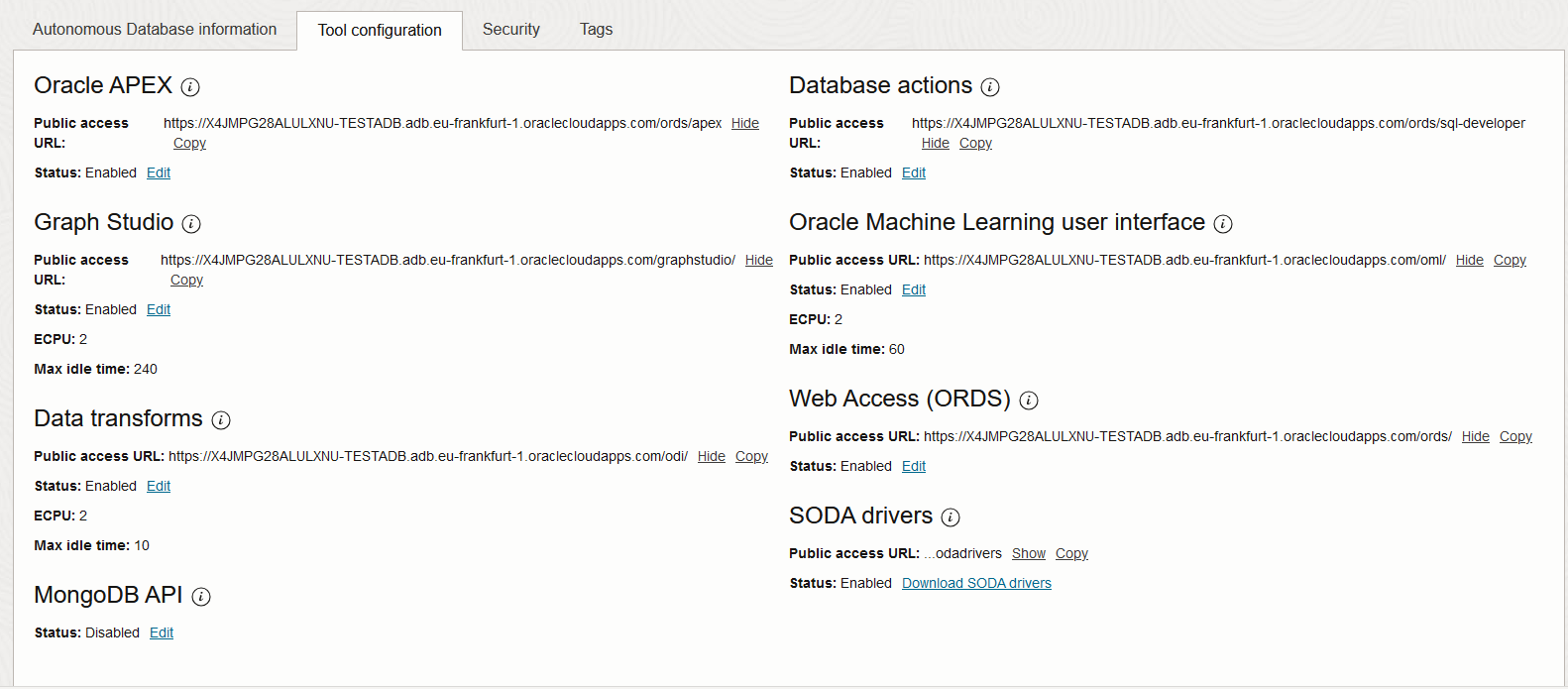Screen dimensions: 1568x689
Task: Open info icon beside Oracle Machine Learning user interface
Action: pyautogui.click(x=1223, y=224)
